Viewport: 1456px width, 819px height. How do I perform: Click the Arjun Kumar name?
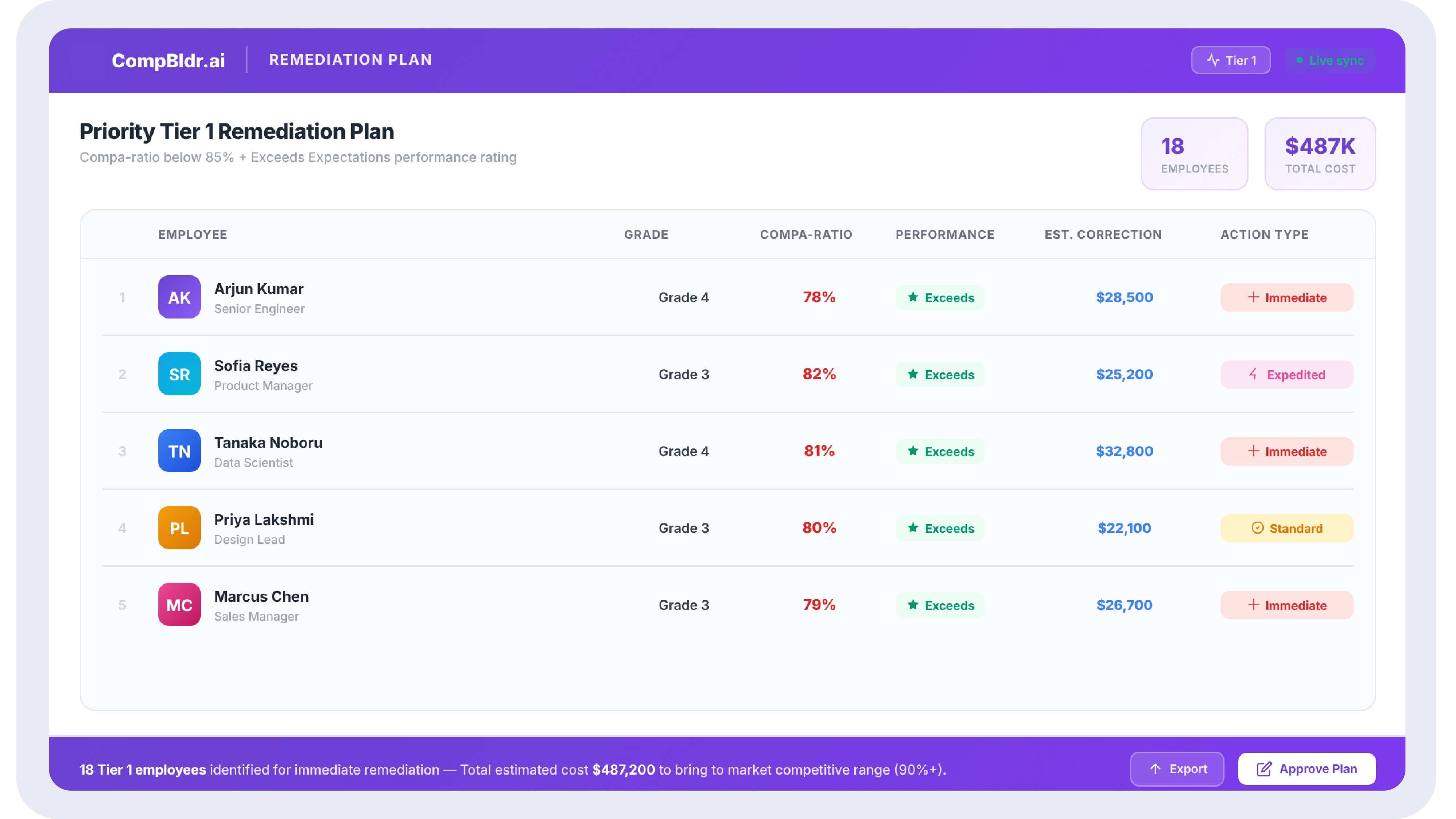pyautogui.click(x=259, y=289)
